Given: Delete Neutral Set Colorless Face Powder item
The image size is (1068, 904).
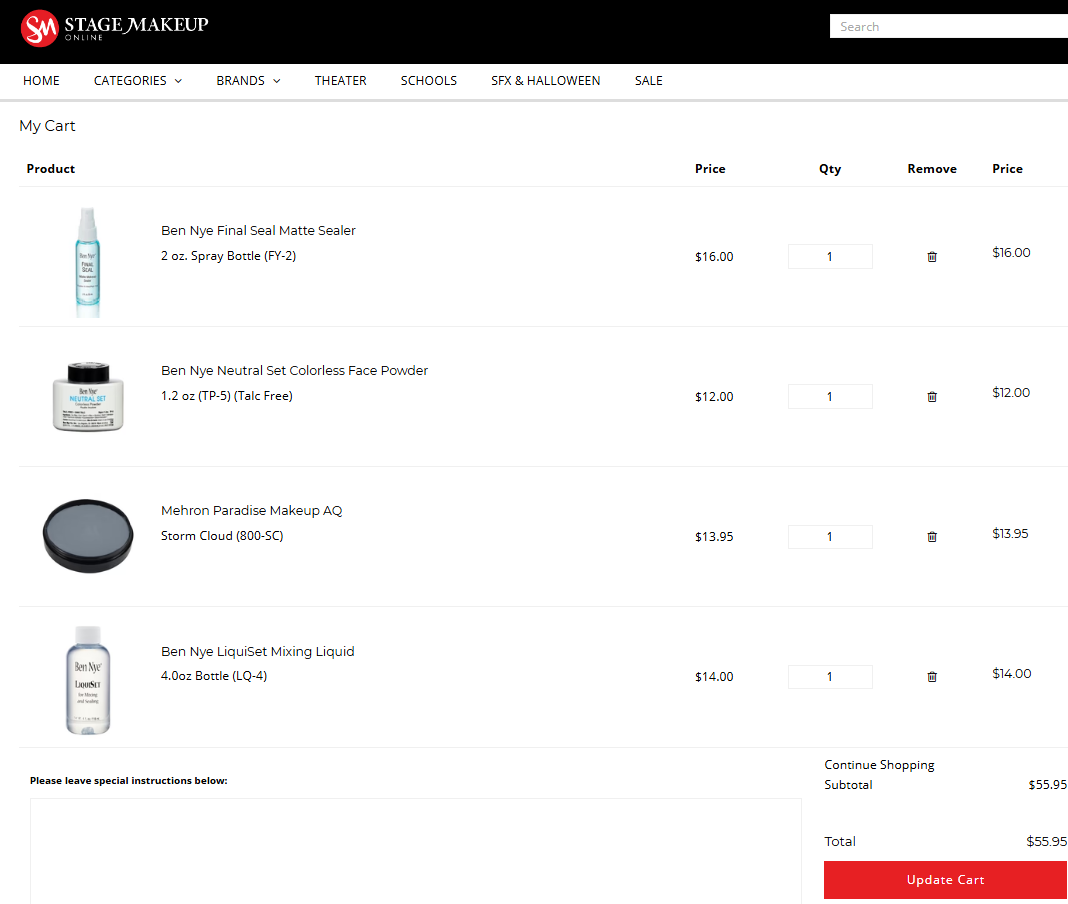Looking at the screenshot, I should pyautogui.click(x=932, y=396).
